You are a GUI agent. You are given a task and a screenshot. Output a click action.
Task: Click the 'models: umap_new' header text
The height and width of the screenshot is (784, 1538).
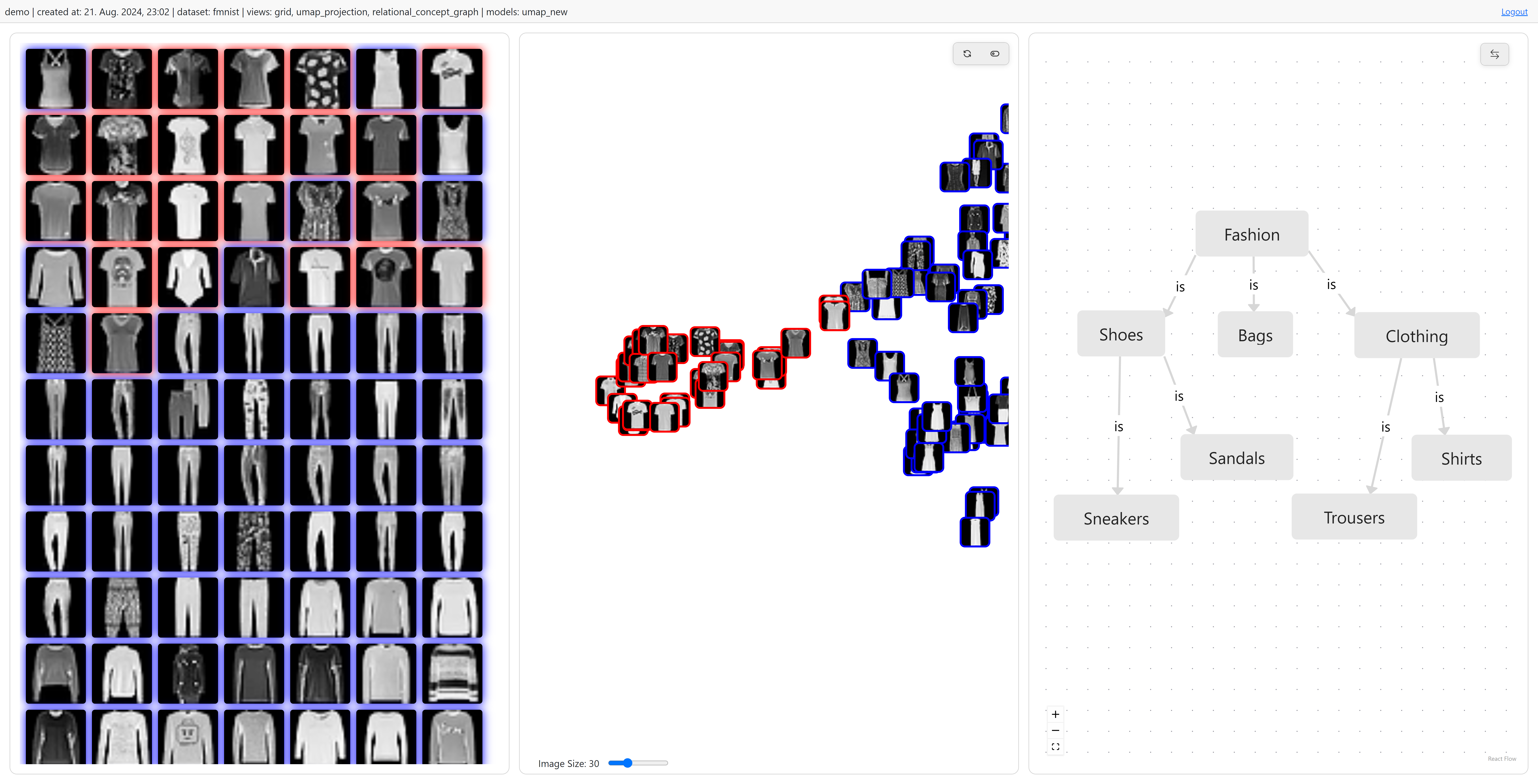click(527, 12)
